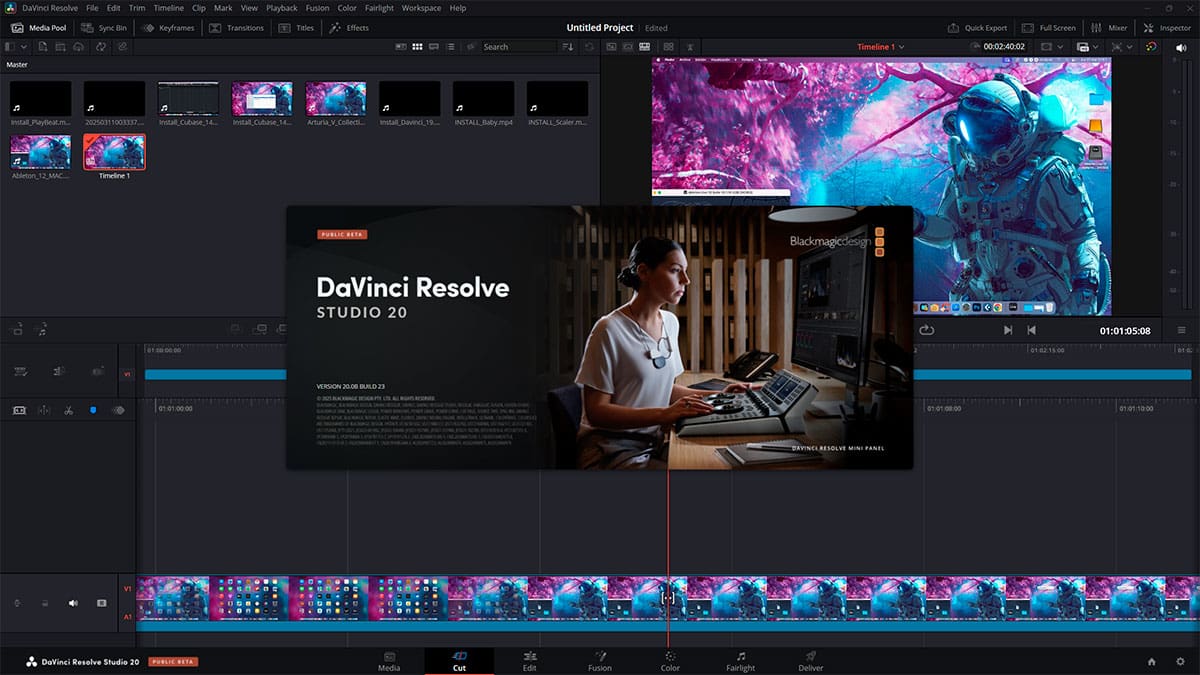This screenshot has height=675, width=1200.
Task: Open the timeline resolution dropdown
Action: [x=1087, y=47]
